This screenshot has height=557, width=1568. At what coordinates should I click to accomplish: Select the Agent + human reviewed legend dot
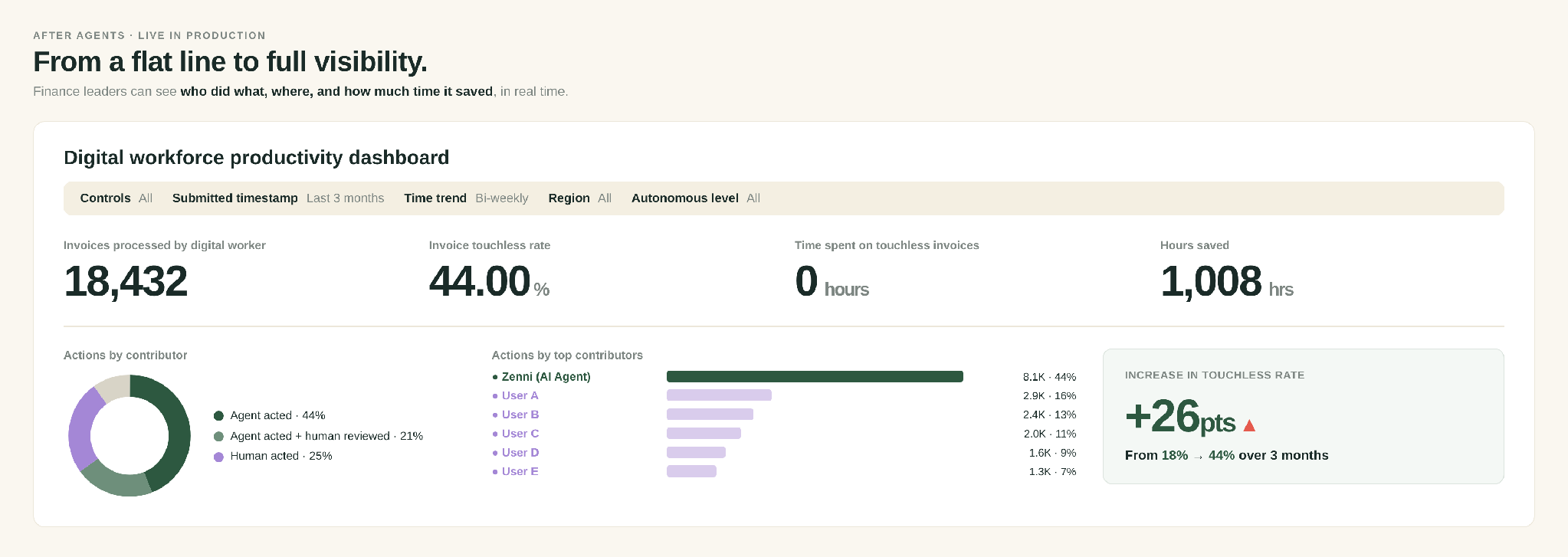coord(218,436)
